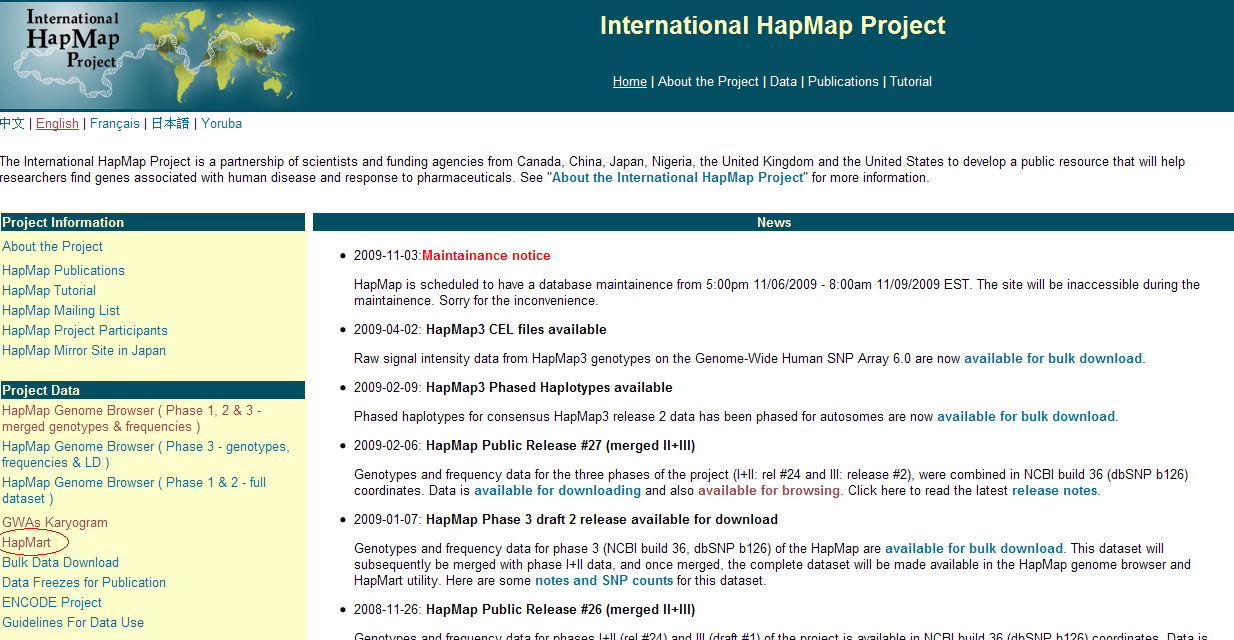
Task: Open Tutorial in the top navigation bar
Action: 911,82
